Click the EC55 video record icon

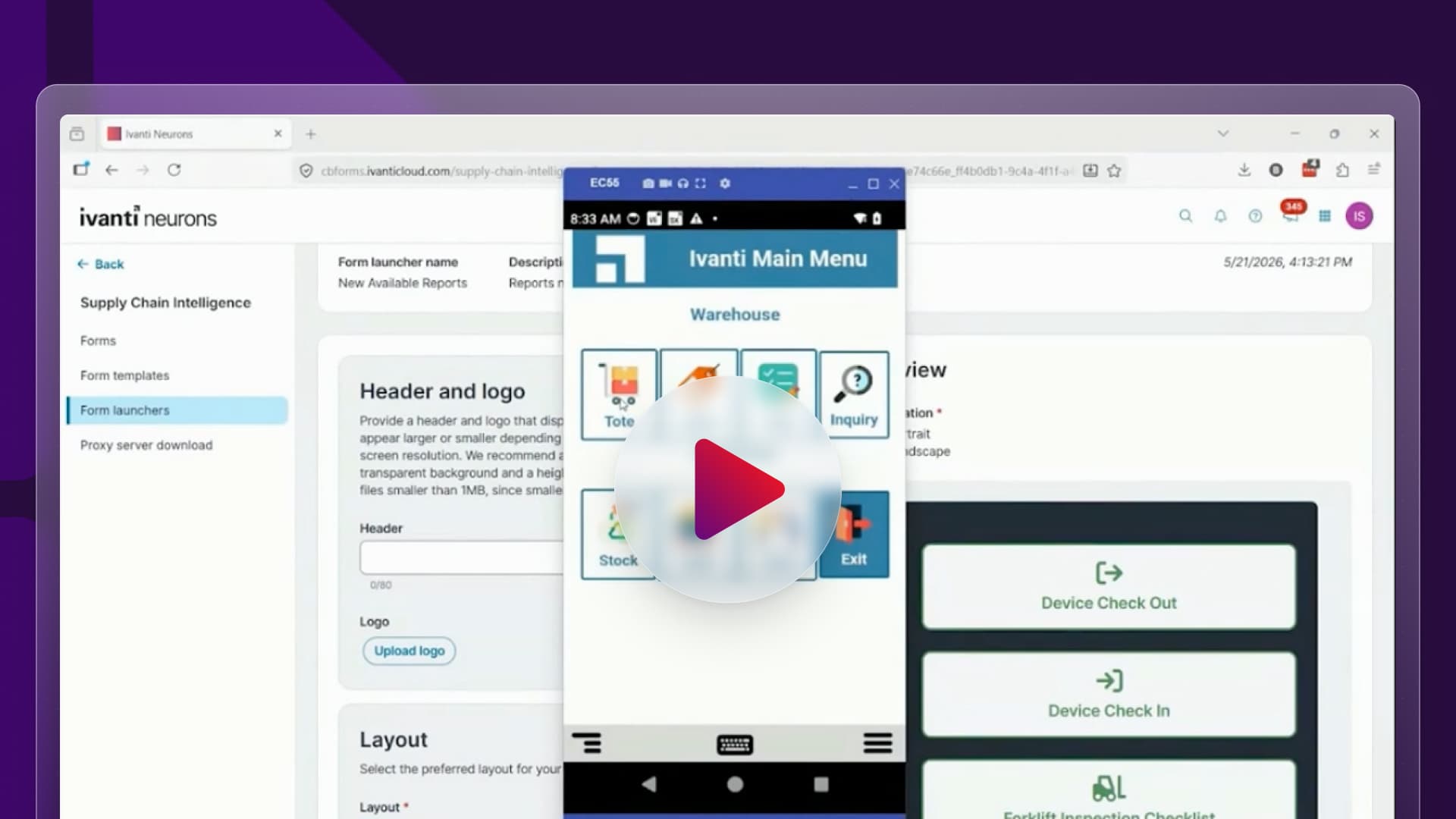(666, 184)
